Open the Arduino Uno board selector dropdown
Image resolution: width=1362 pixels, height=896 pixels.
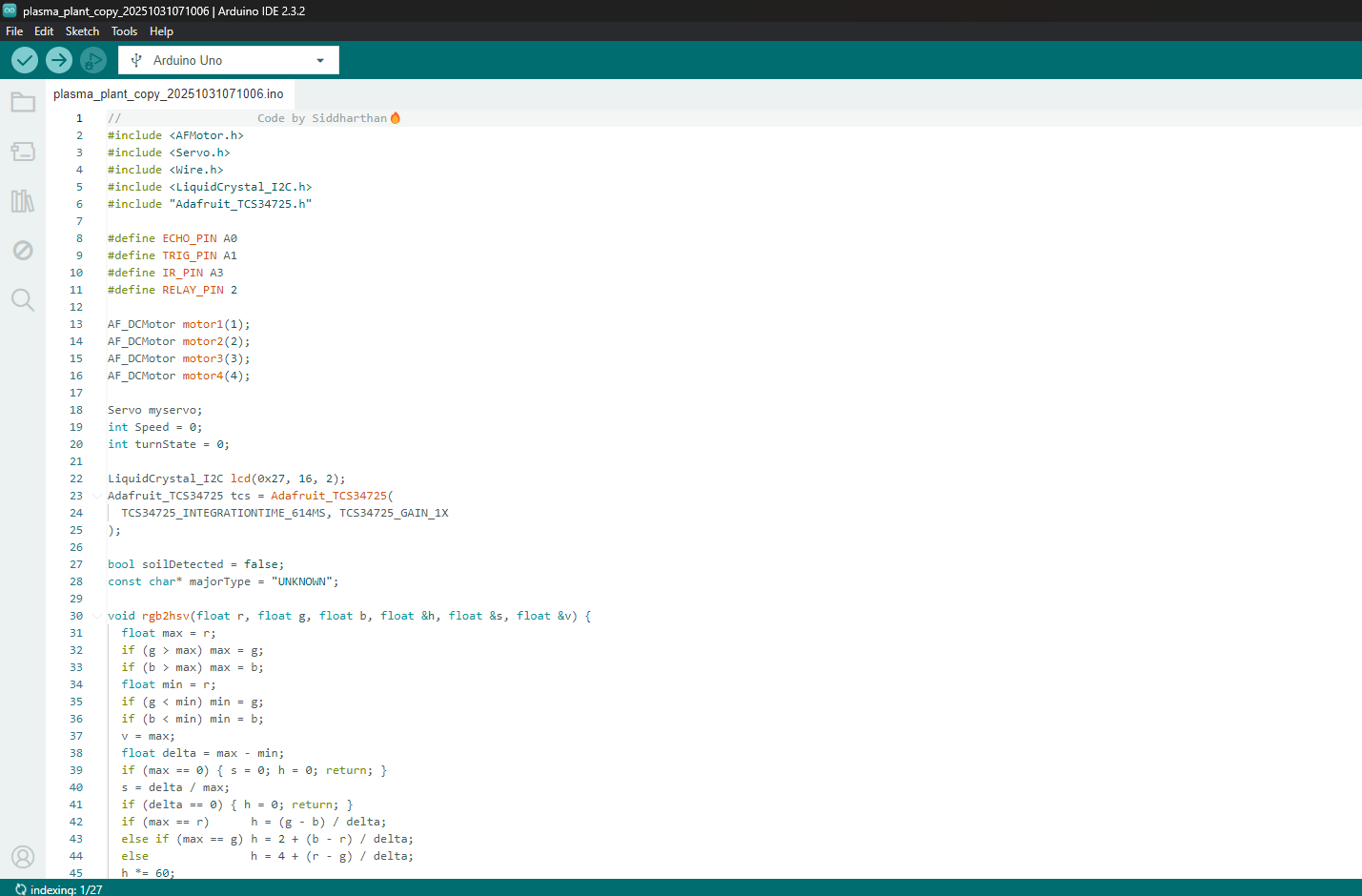(x=229, y=60)
